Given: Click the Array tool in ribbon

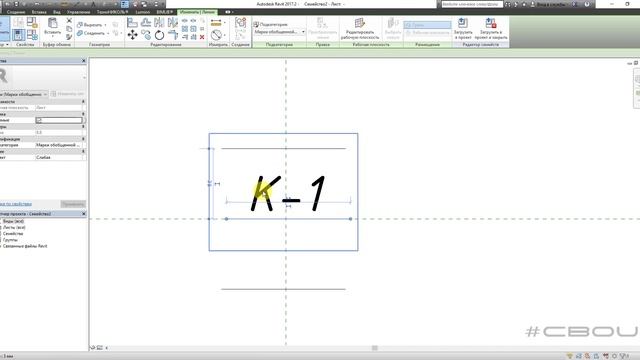Looking at the screenshot, I should point(185,29).
